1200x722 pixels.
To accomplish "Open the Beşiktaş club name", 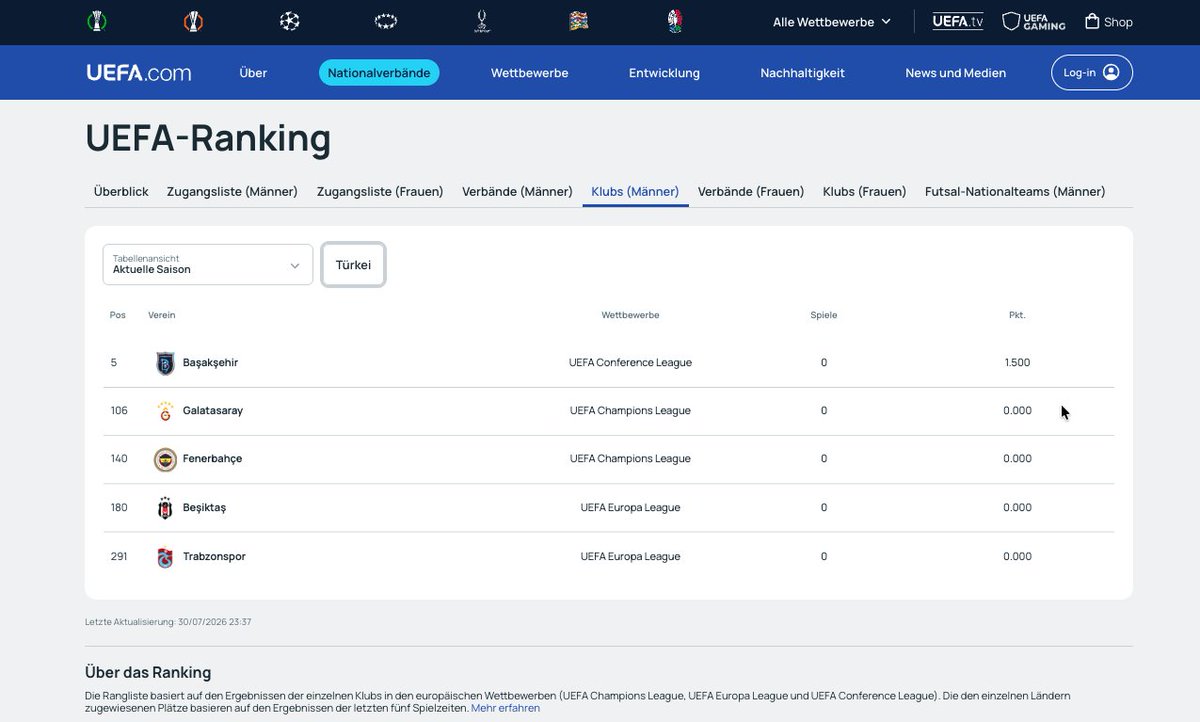I will point(204,508).
